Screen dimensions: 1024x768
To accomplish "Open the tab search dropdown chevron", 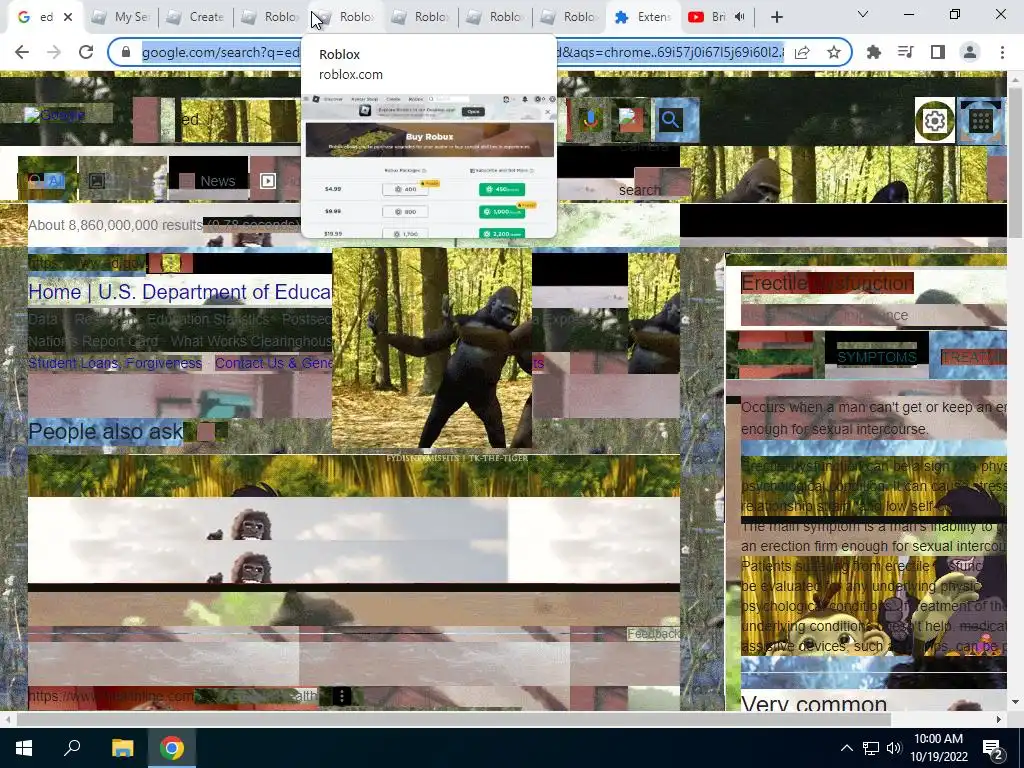I will [863, 14].
